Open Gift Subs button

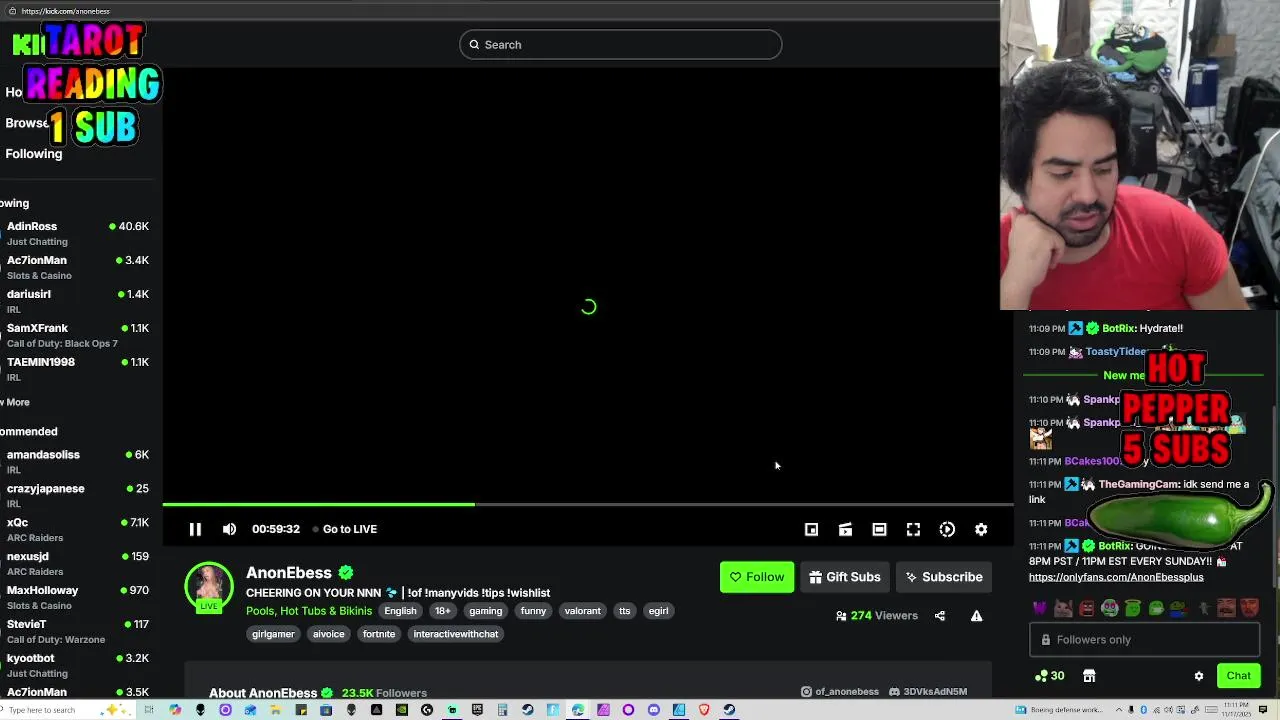tap(845, 577)
